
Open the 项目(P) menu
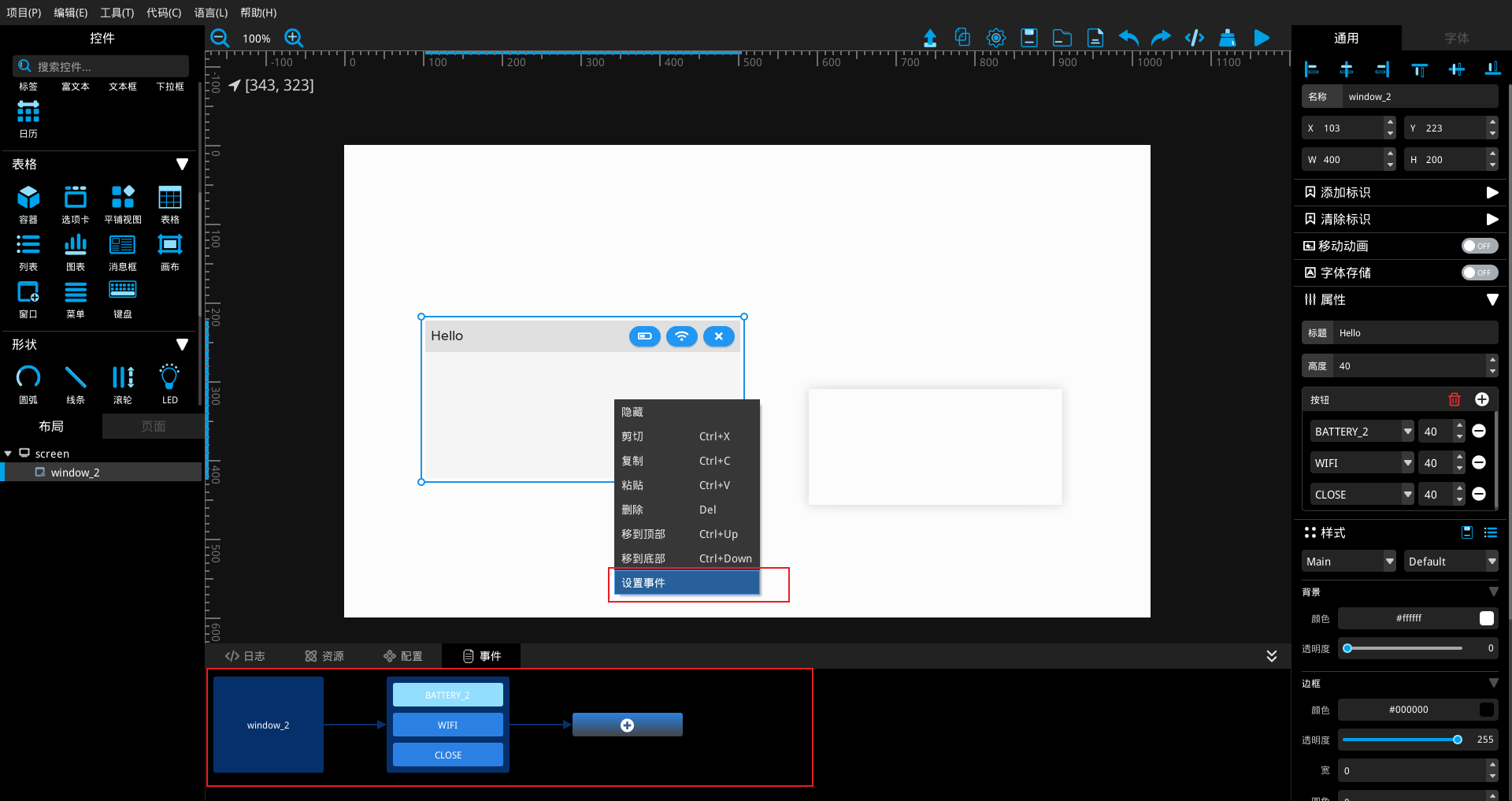tap(24, 13)
